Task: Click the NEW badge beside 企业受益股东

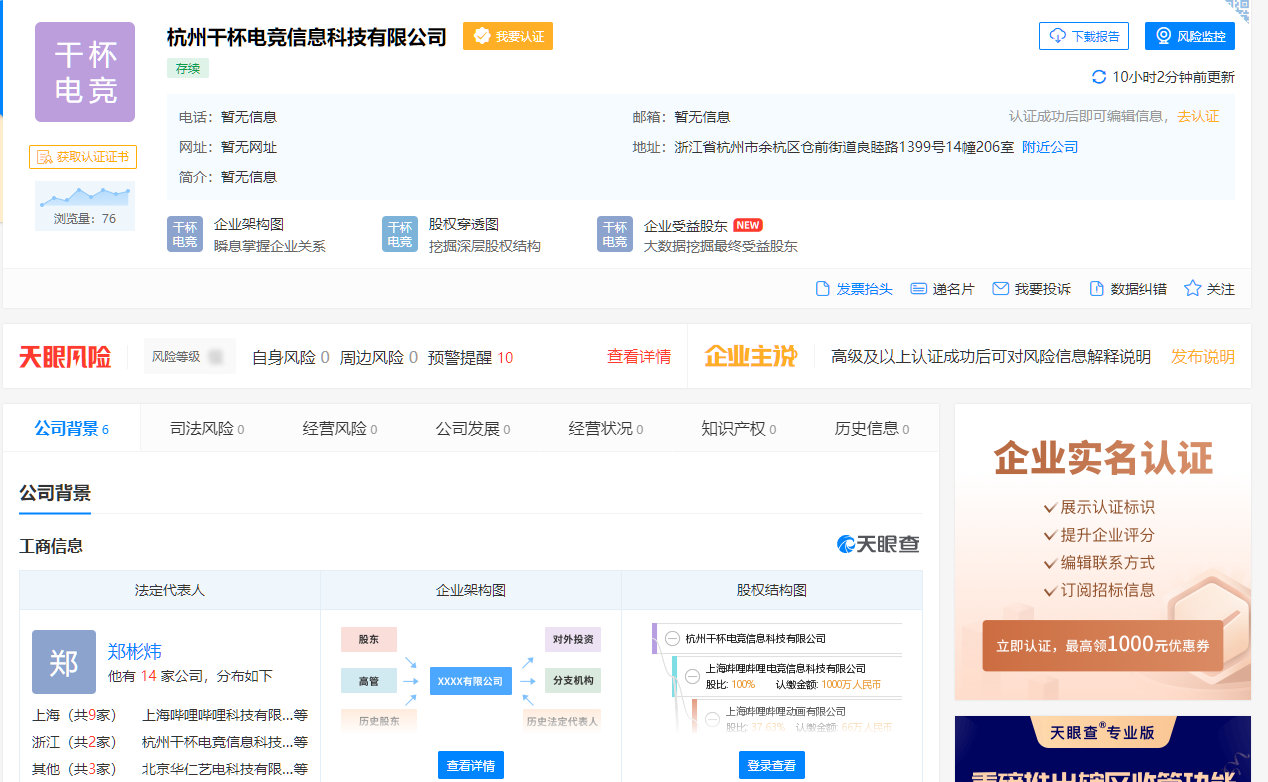Action: pos(748,225)
